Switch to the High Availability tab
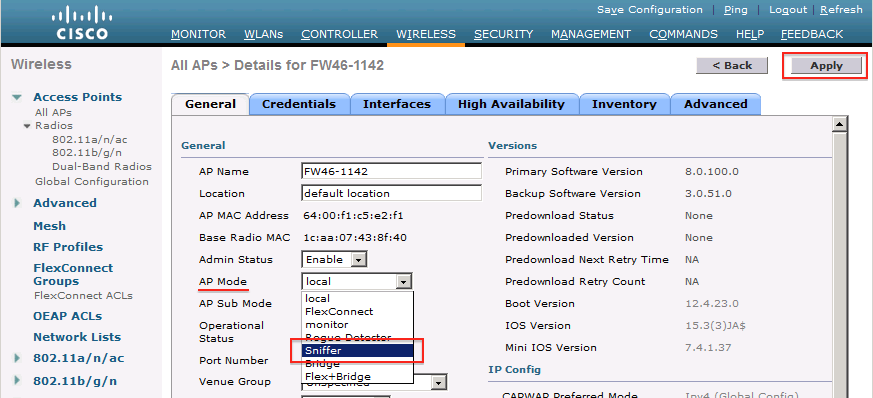This screenshot has height=398, width=873. 511,104
